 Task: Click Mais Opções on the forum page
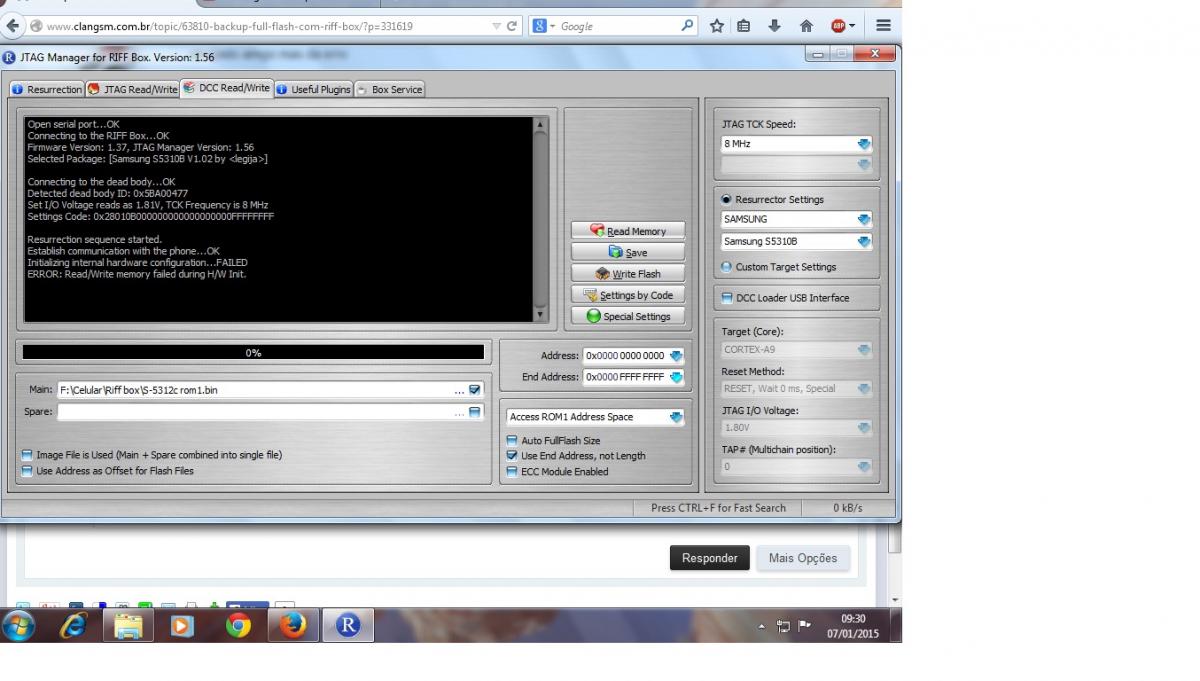coord(803,558)
